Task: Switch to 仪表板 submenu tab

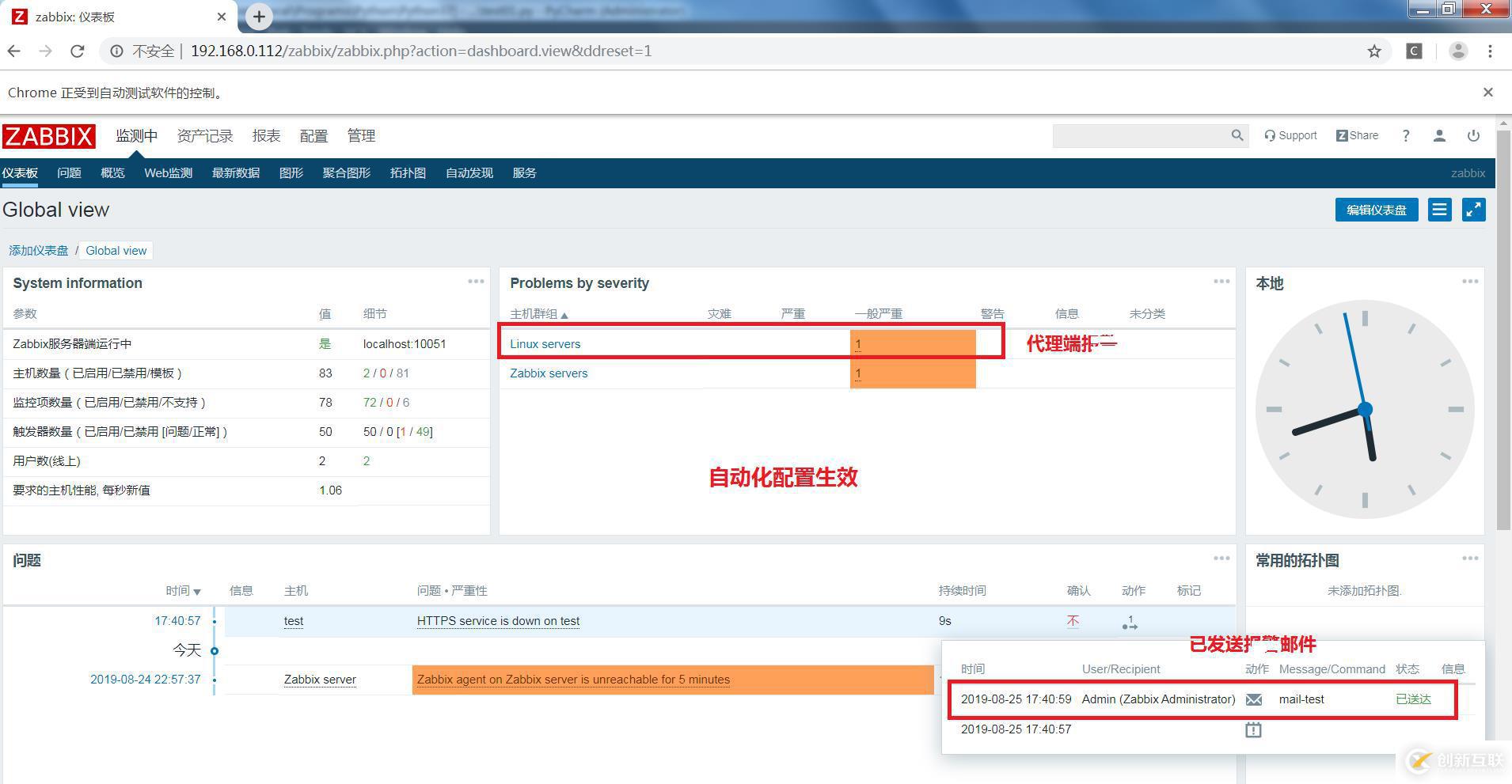Action: coord(20,173)
